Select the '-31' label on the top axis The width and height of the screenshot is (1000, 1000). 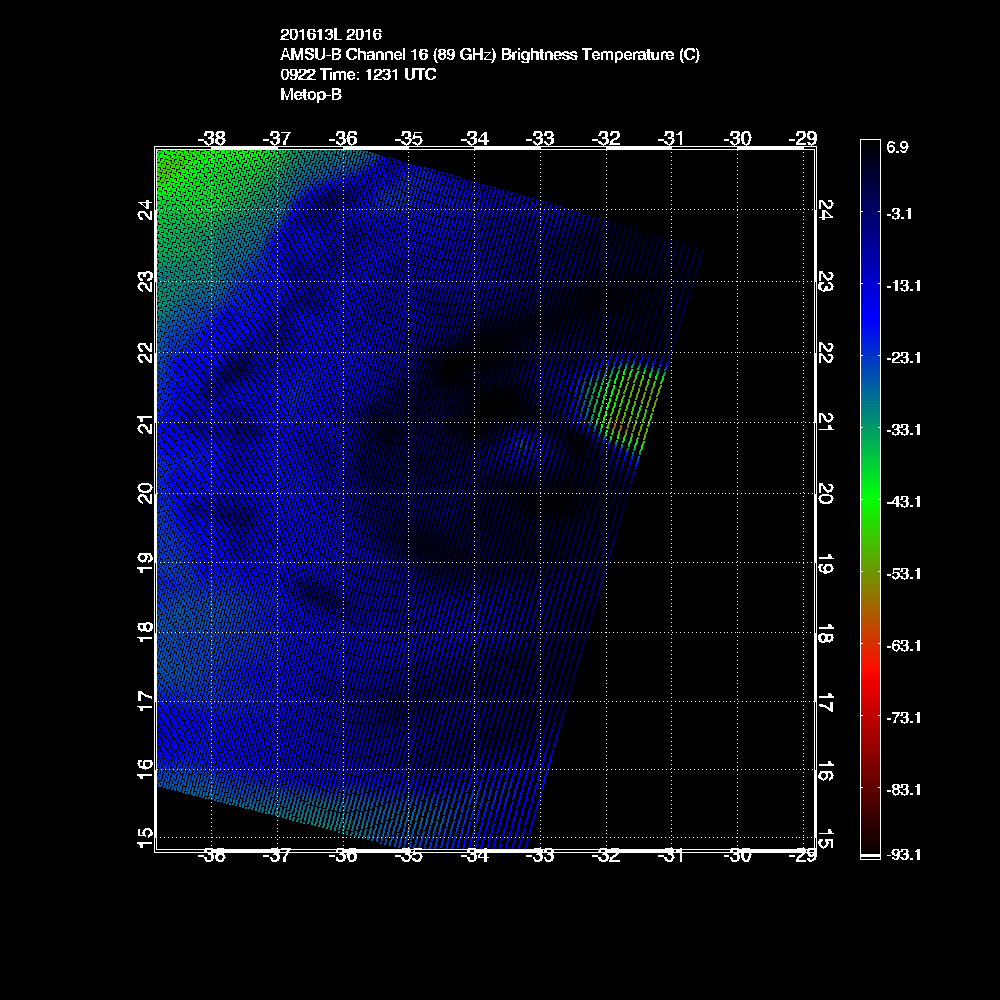click(671, 138)
